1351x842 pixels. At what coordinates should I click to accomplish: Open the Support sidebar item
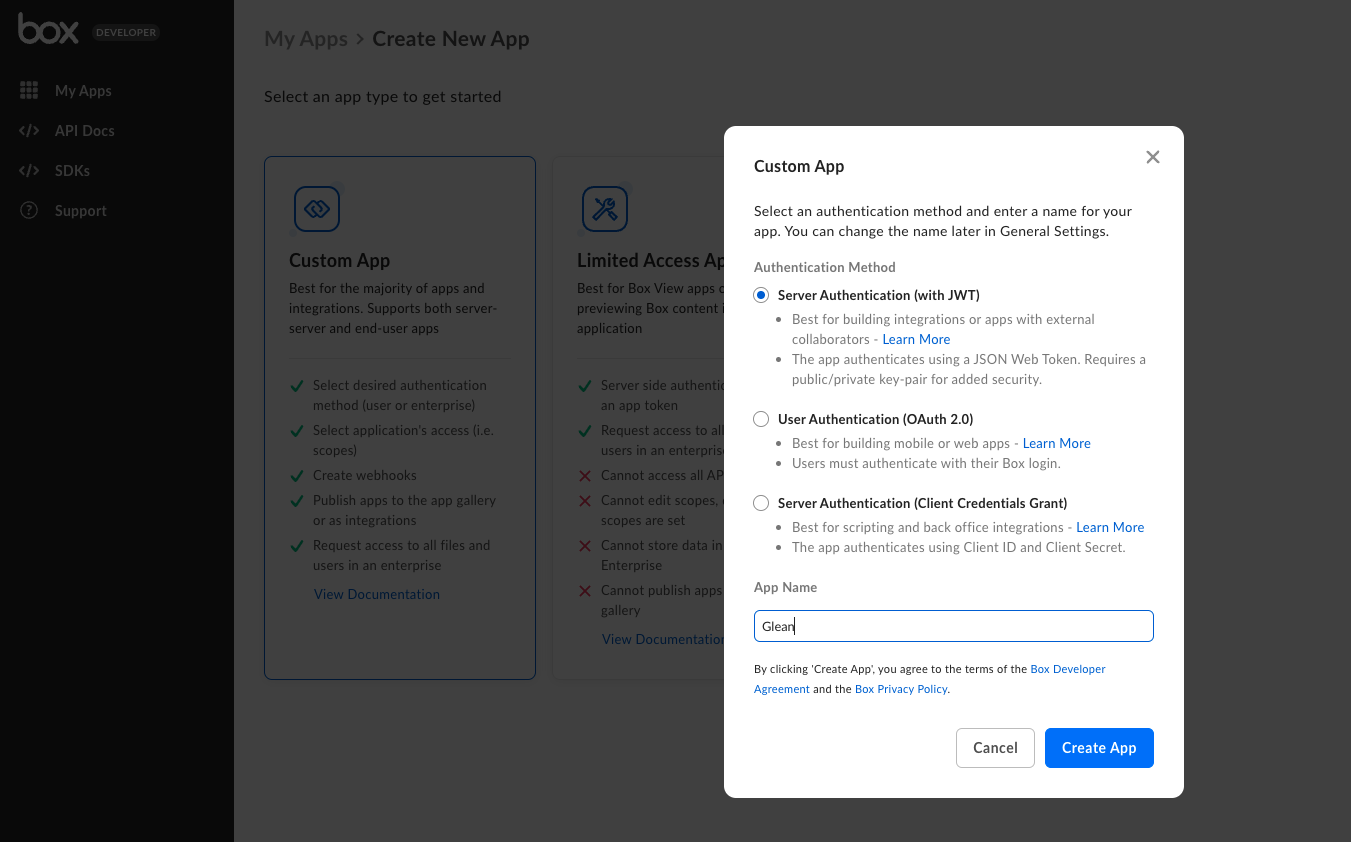(80, 211)
